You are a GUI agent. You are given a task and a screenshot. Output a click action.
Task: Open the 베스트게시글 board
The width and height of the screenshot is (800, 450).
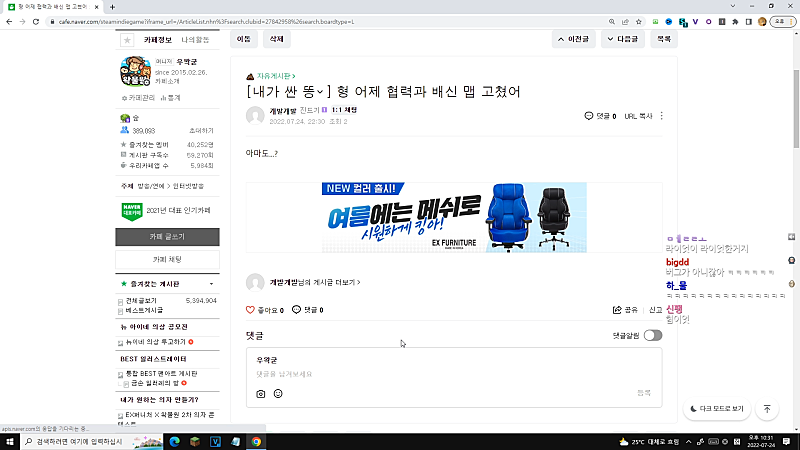[x=144, y=310]
